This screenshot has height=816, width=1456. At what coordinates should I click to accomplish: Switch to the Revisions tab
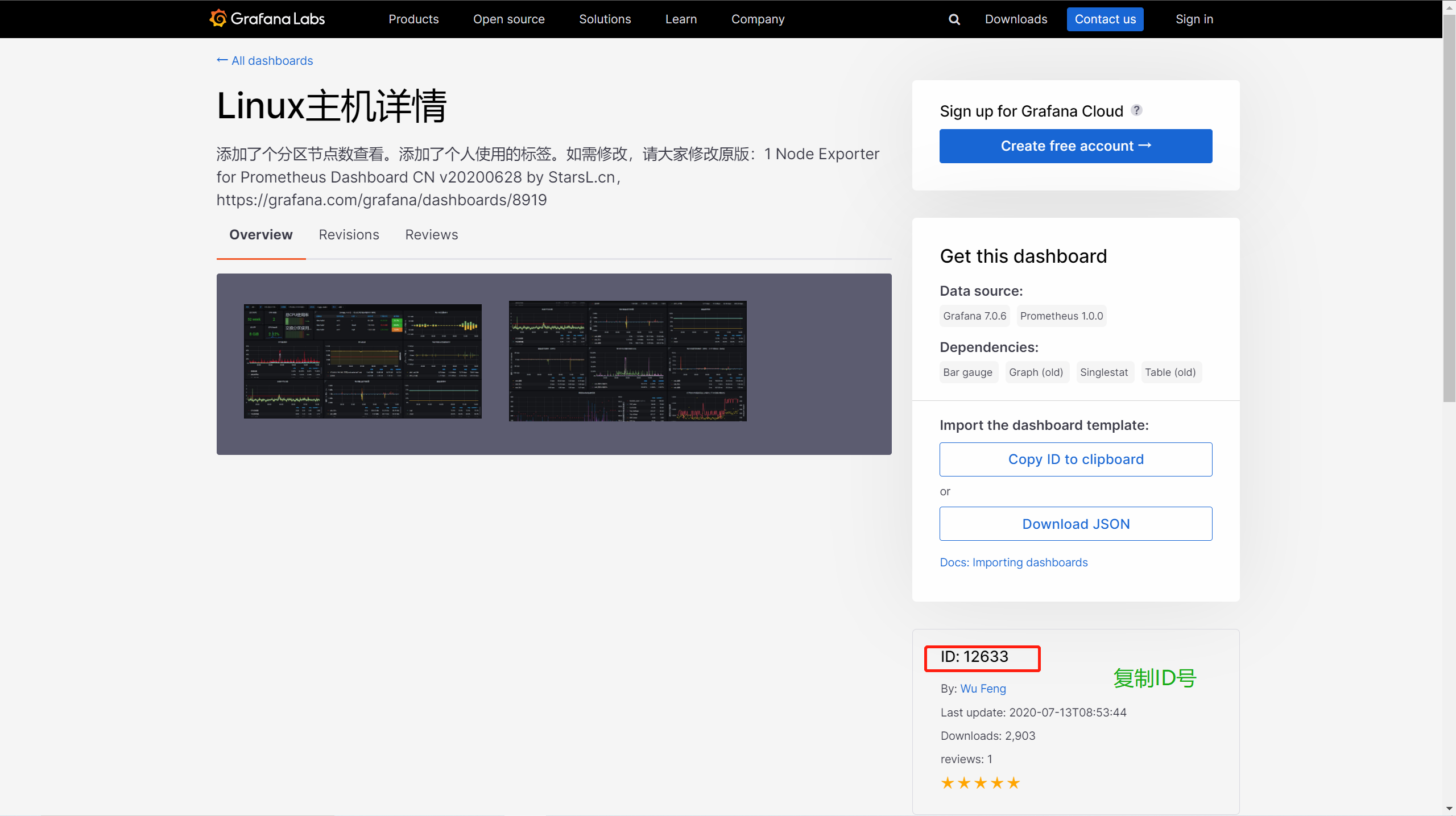point(349,235)
